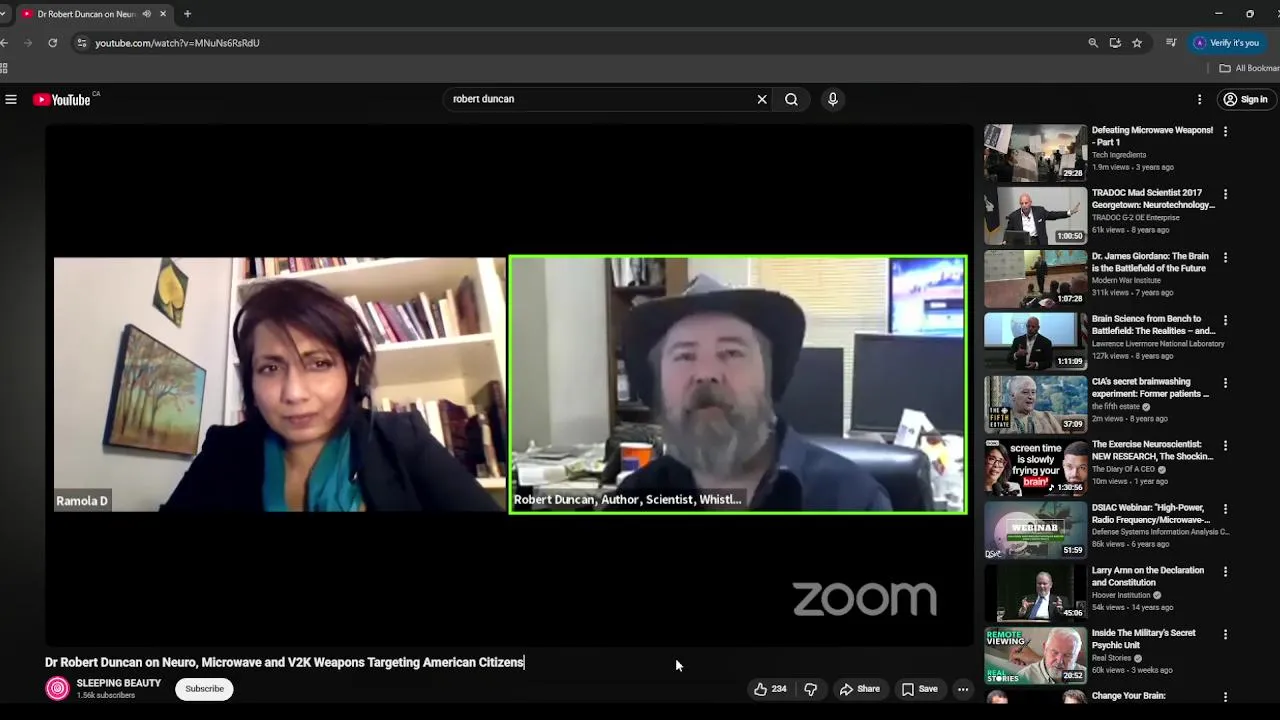The height and width of the screenshot is (720, 1280).
Task: Open 'Tech Ingredients' channel name
Action: (1119, 155)
